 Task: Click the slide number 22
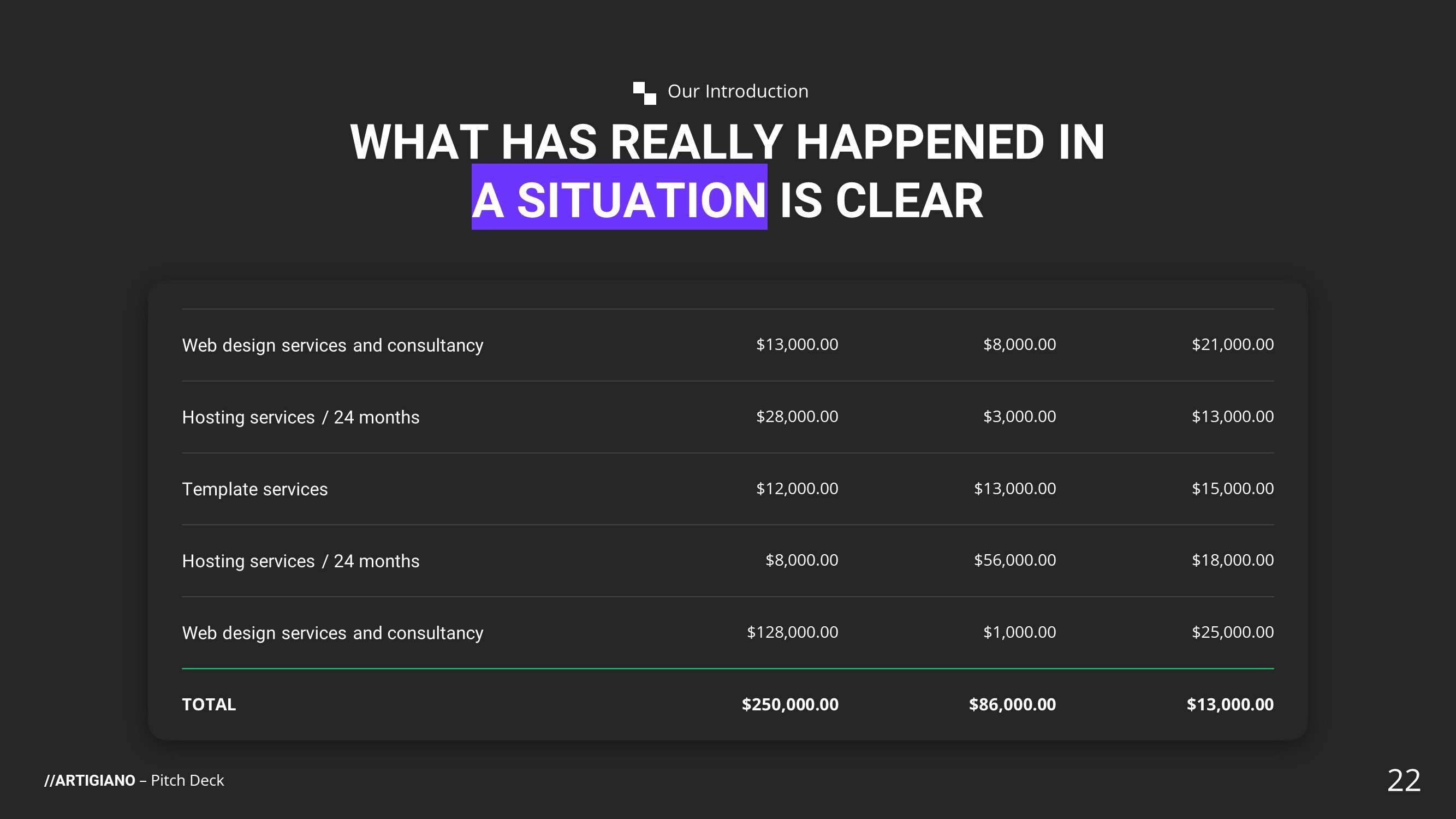(x=1404, y=781)
